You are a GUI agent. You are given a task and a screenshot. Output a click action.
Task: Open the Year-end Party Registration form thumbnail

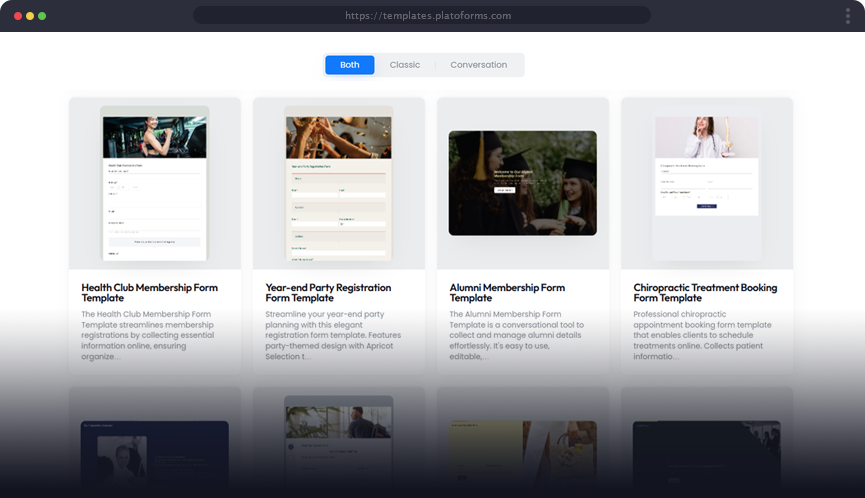(338, 184)
